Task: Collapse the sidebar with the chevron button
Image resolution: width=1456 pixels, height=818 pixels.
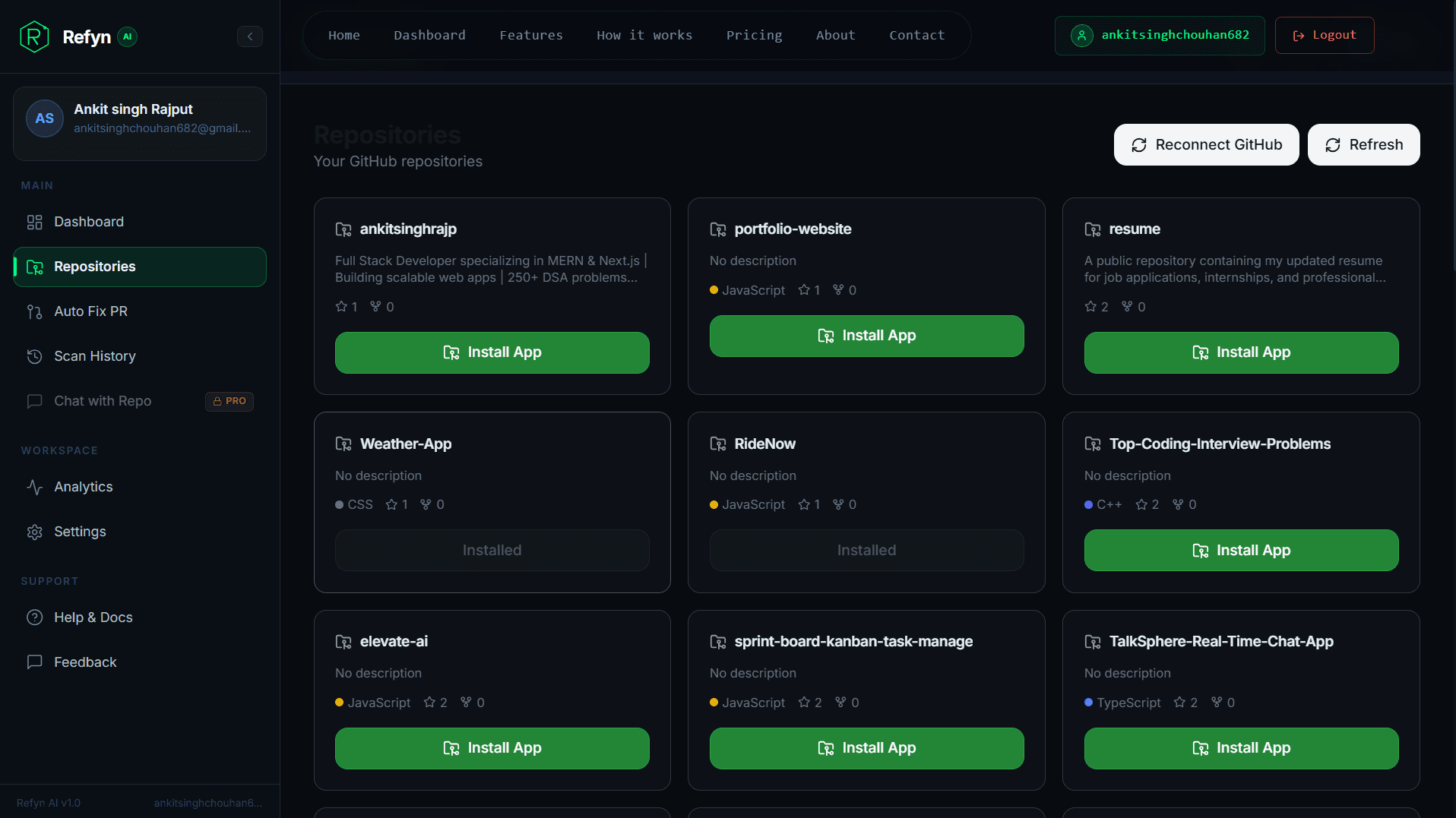Action: pyautogui.click(x=250, y=36)
